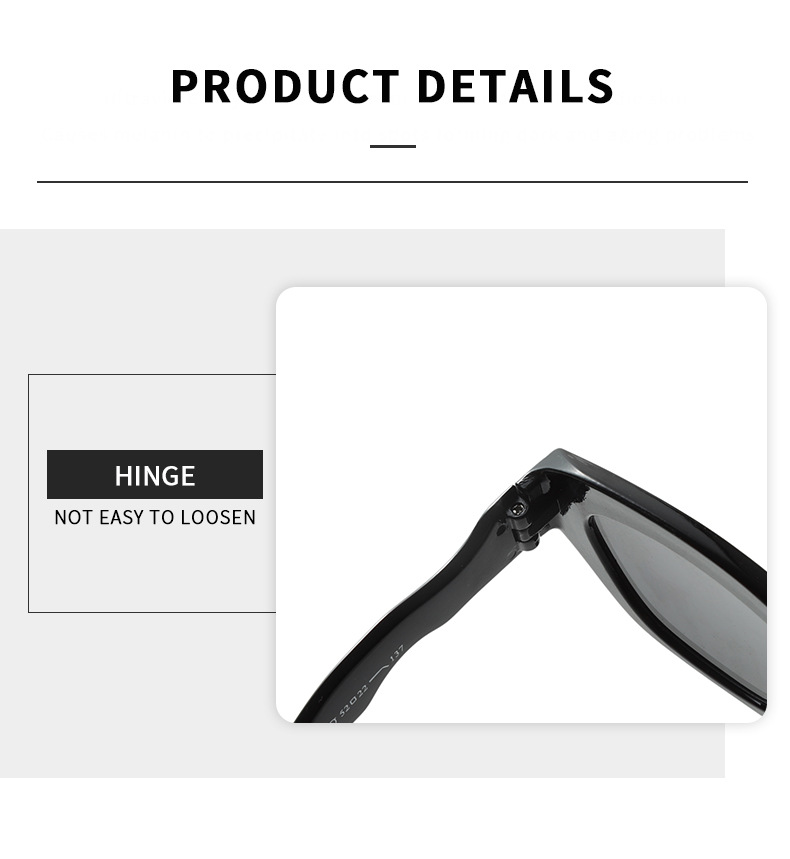This screenshot has height=859, width=790.
Task: Click the hinge screw on the sunglasses
Action: point(516,510)
